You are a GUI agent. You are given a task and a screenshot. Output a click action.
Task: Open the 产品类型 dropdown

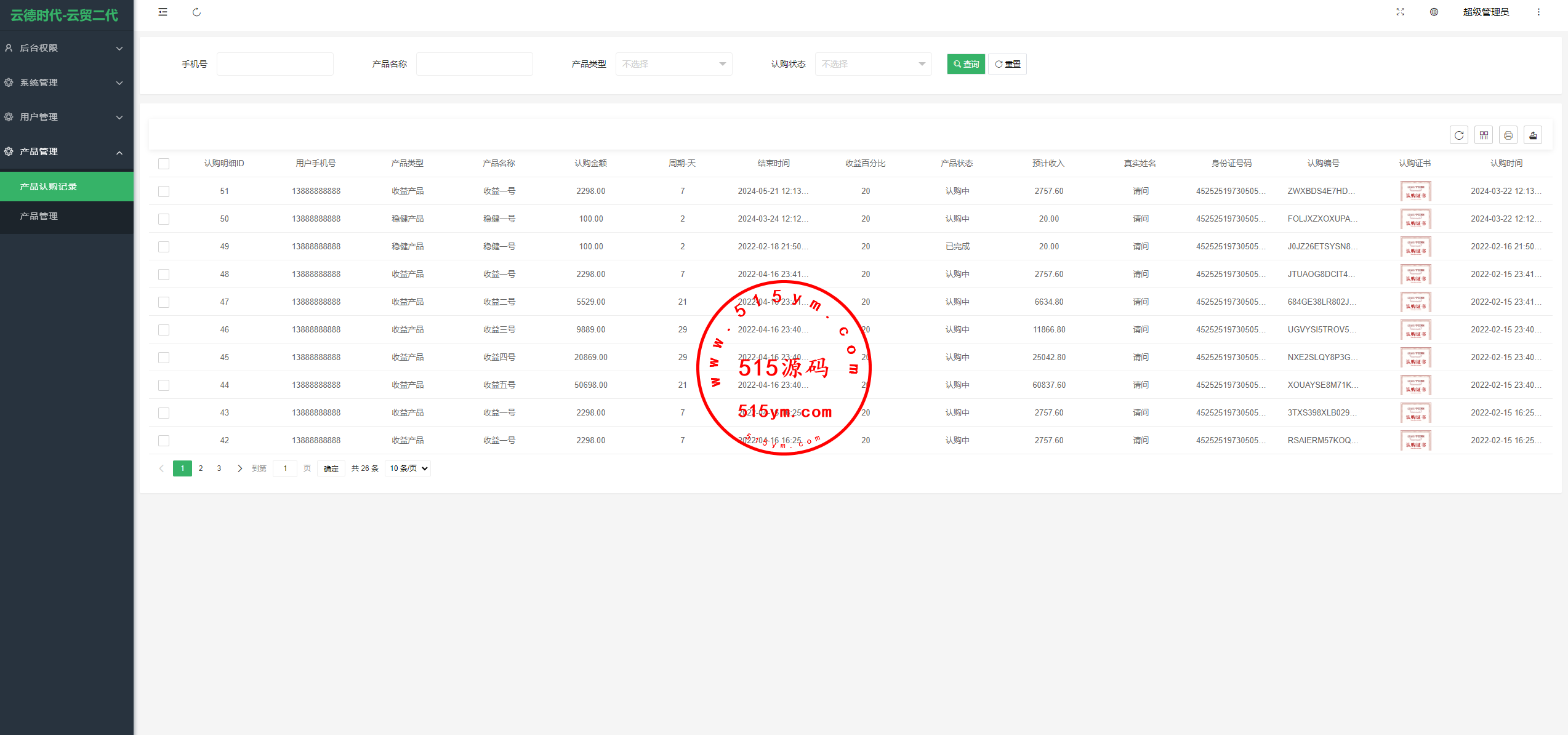pos(673,64)
